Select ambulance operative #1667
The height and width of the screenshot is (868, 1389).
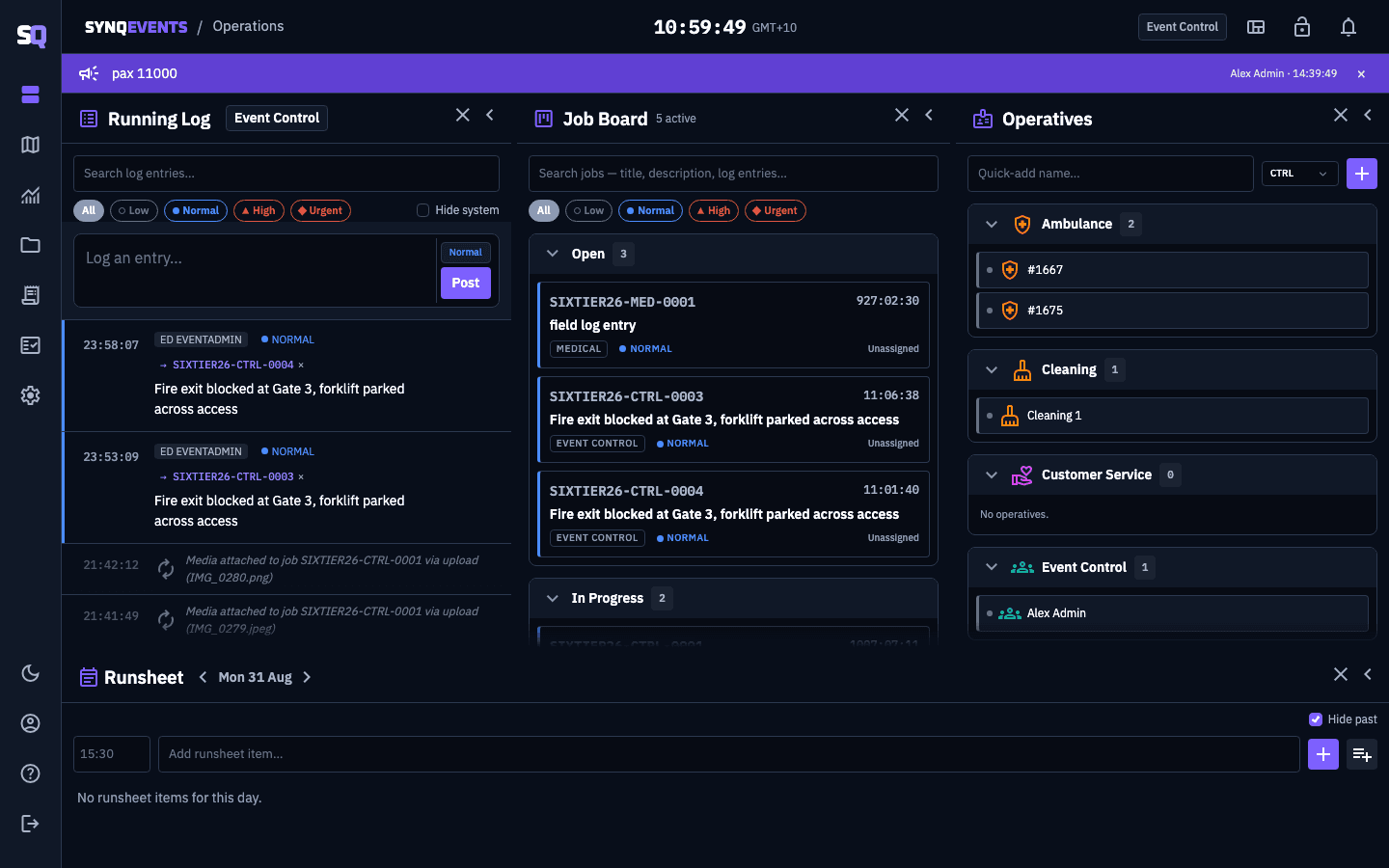(x=1172, y=270)
